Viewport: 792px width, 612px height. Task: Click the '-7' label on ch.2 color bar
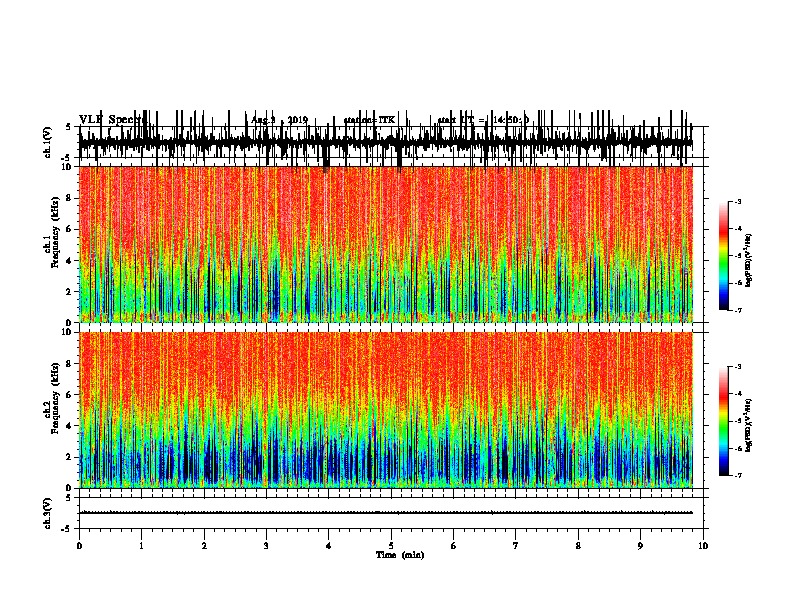pos(738,475)
